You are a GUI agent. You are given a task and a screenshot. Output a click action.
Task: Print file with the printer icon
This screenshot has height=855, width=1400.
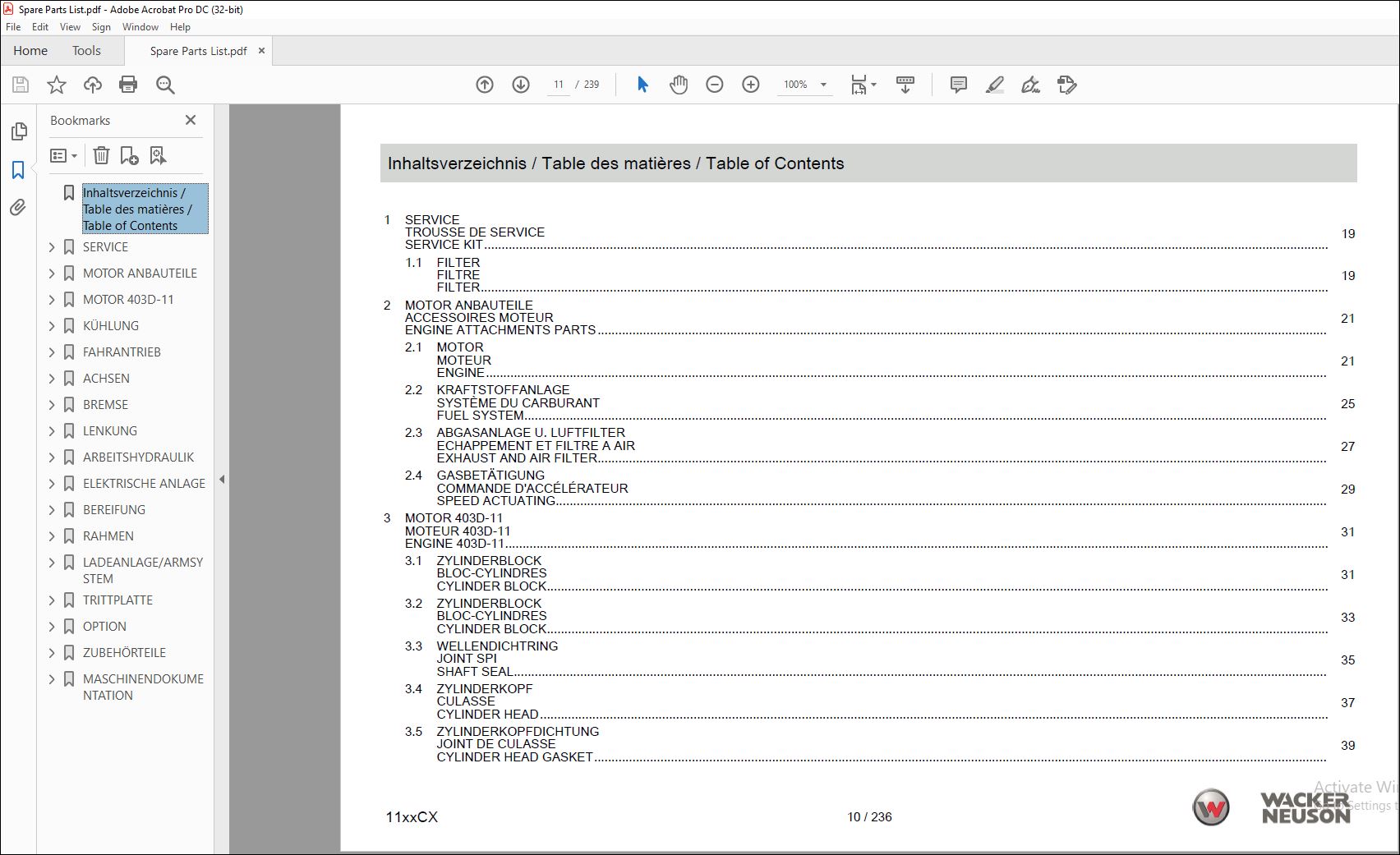[128, 85]
